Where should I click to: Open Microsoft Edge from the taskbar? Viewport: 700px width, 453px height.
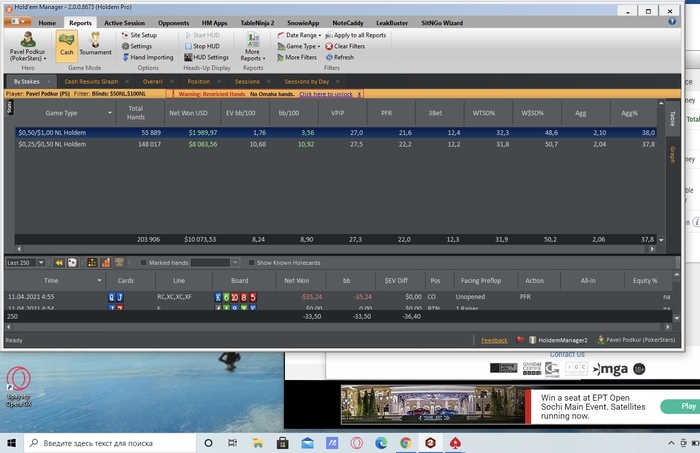pos(381,443)
